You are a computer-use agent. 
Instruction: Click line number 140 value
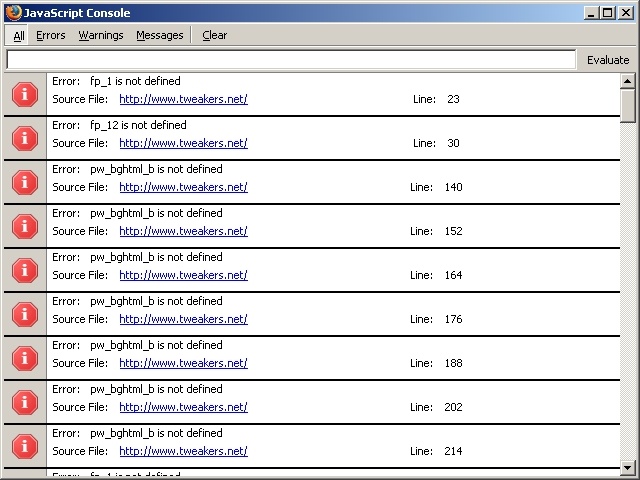453,187
